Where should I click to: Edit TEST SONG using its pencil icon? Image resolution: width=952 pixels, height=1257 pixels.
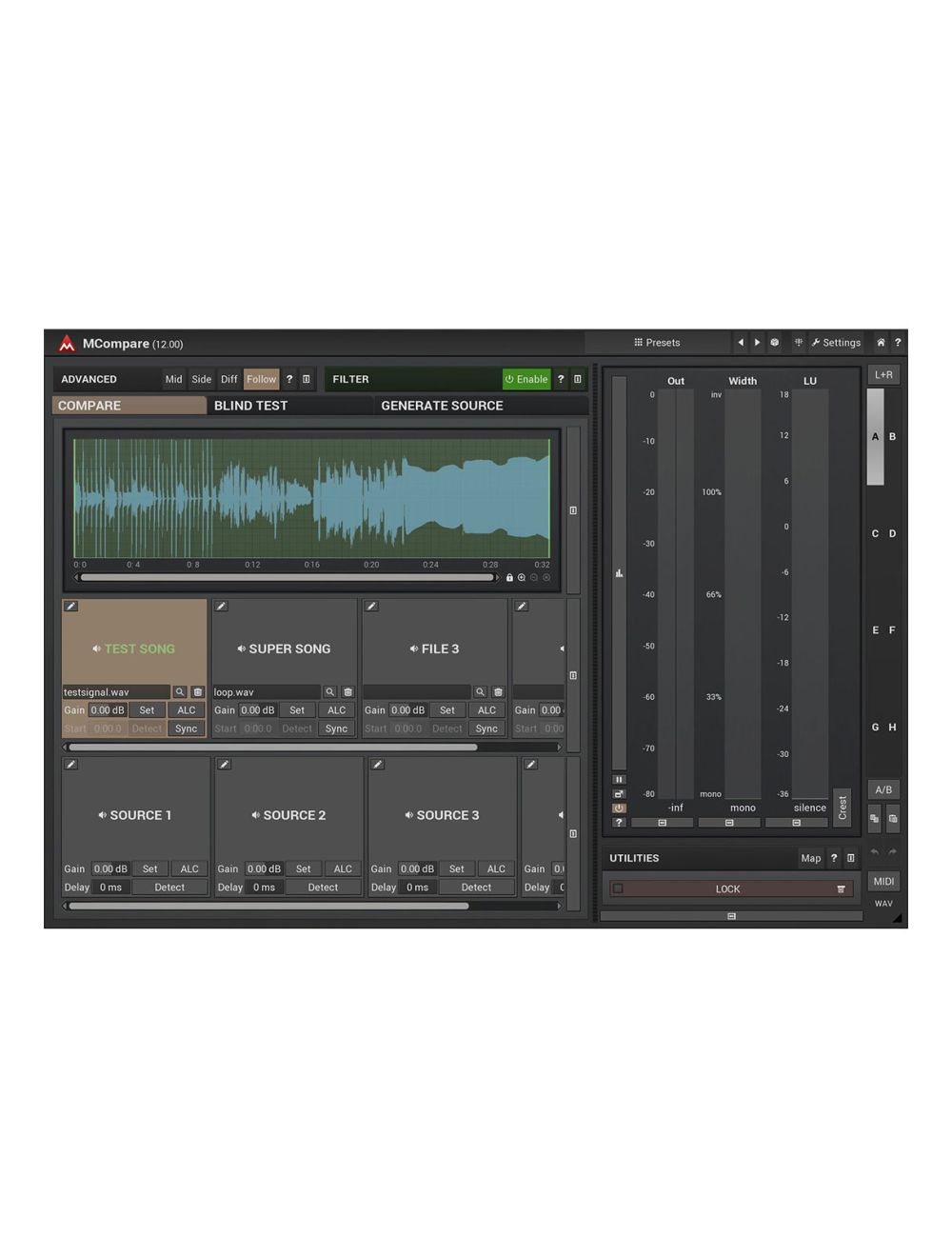[70, 606]
